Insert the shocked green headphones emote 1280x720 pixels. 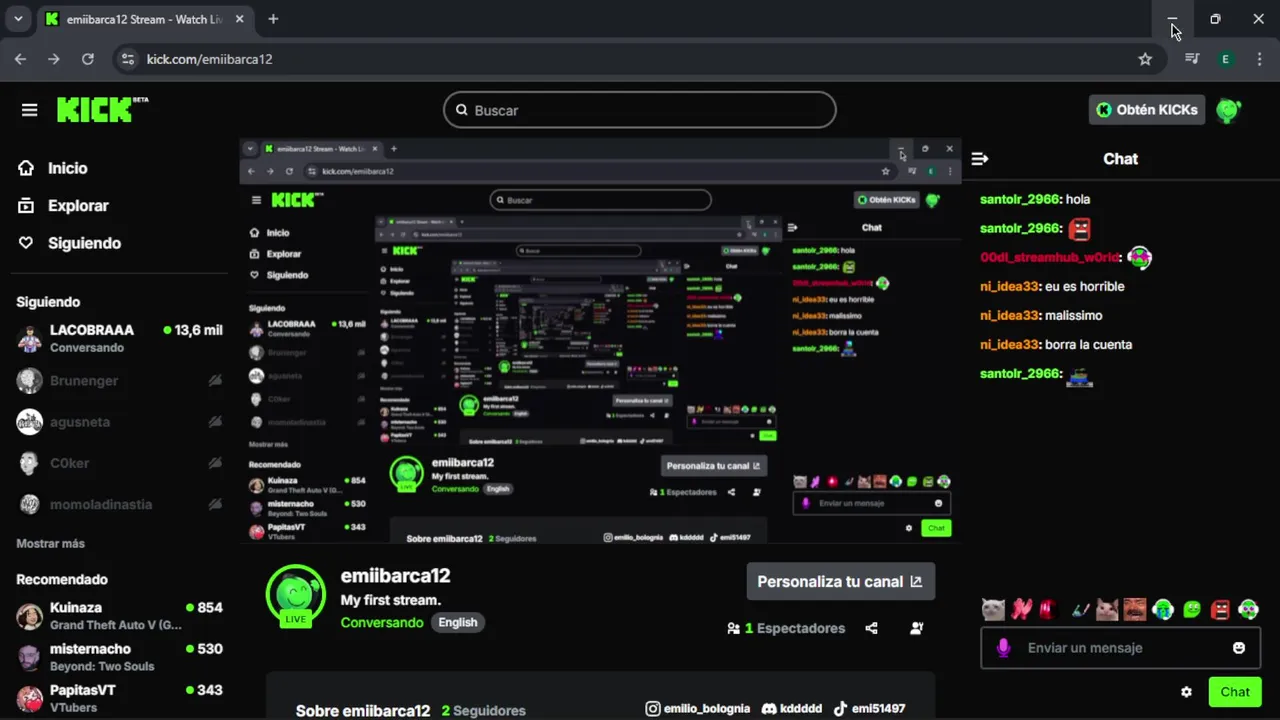click(1248, 609)
